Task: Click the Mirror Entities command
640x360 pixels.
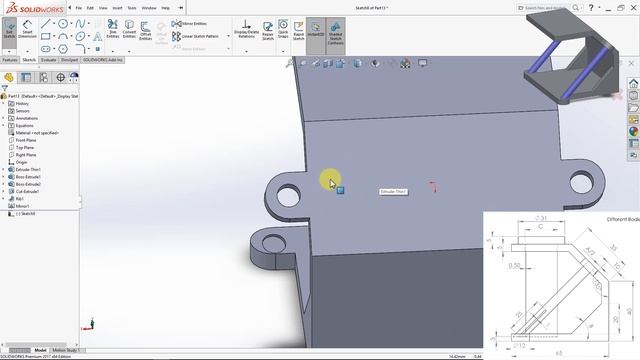Action: 189,24
